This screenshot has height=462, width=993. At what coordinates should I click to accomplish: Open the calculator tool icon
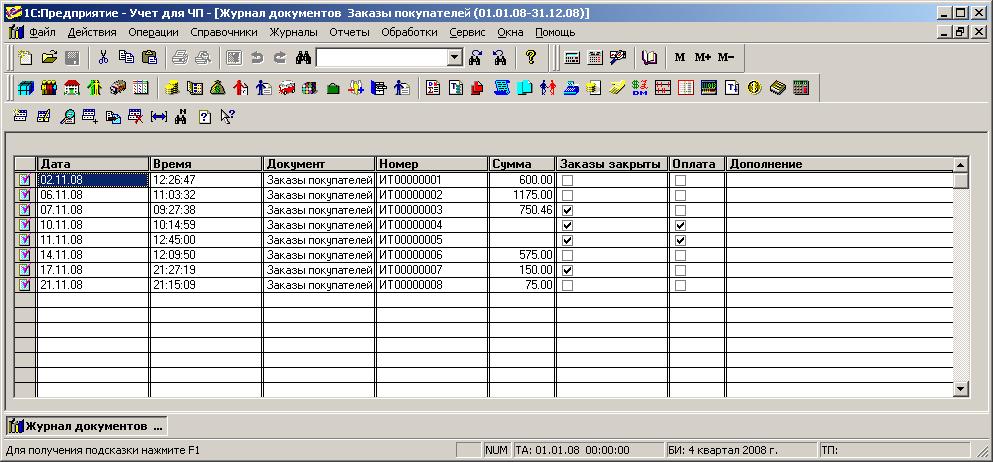point(572,58)
